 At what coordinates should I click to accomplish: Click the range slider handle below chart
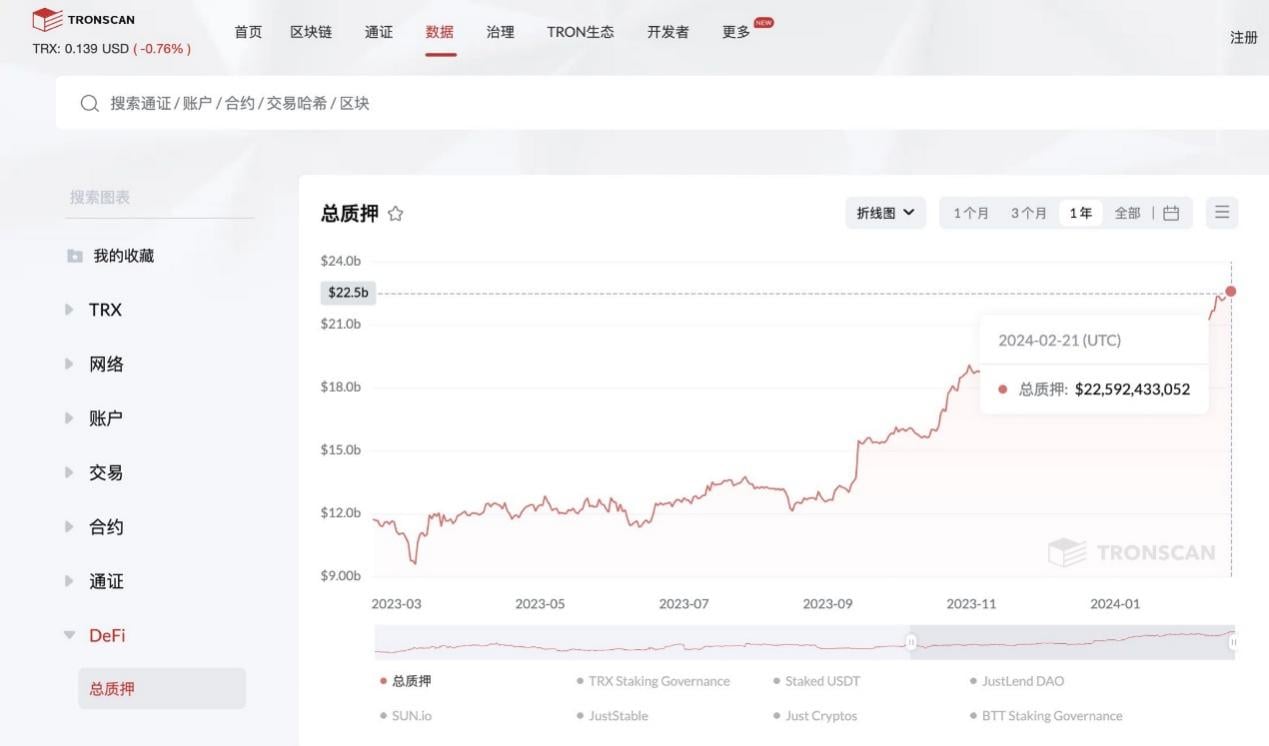911,643
